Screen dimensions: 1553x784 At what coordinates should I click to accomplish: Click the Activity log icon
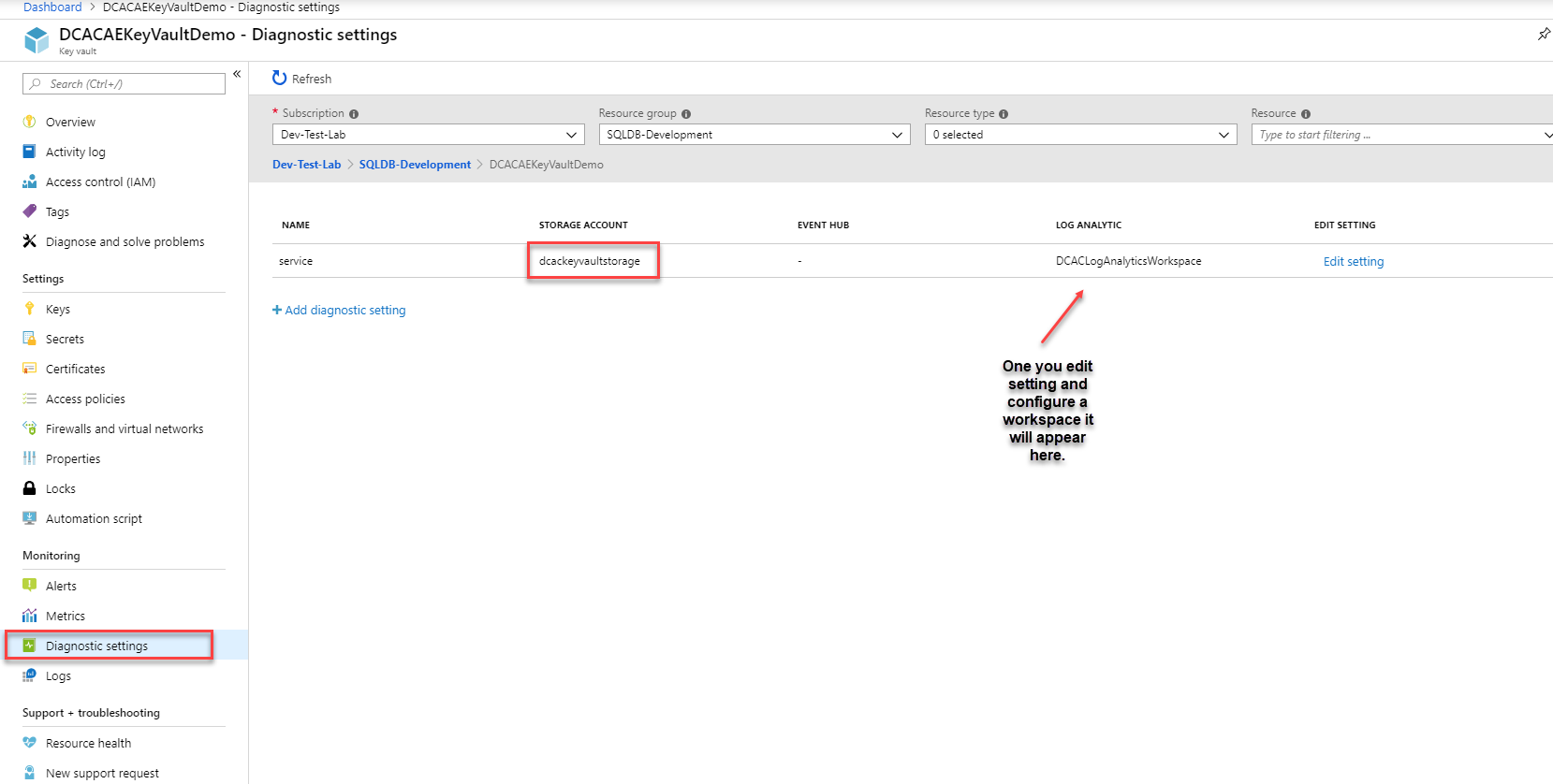(x=29, y=152)
